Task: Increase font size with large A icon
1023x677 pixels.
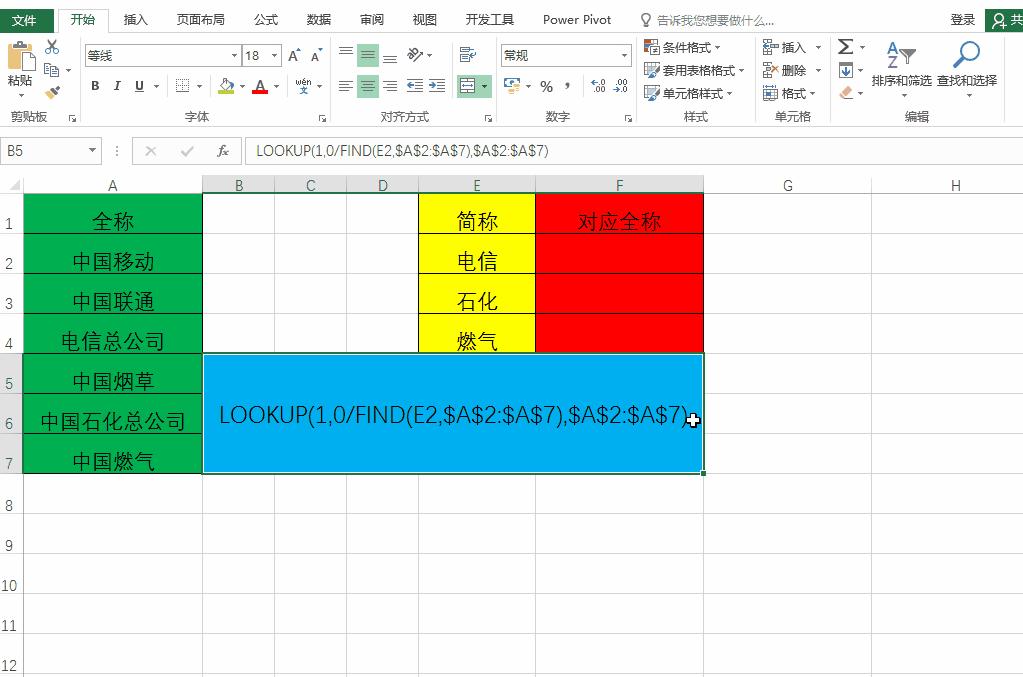Action: [x=295, y=55]
